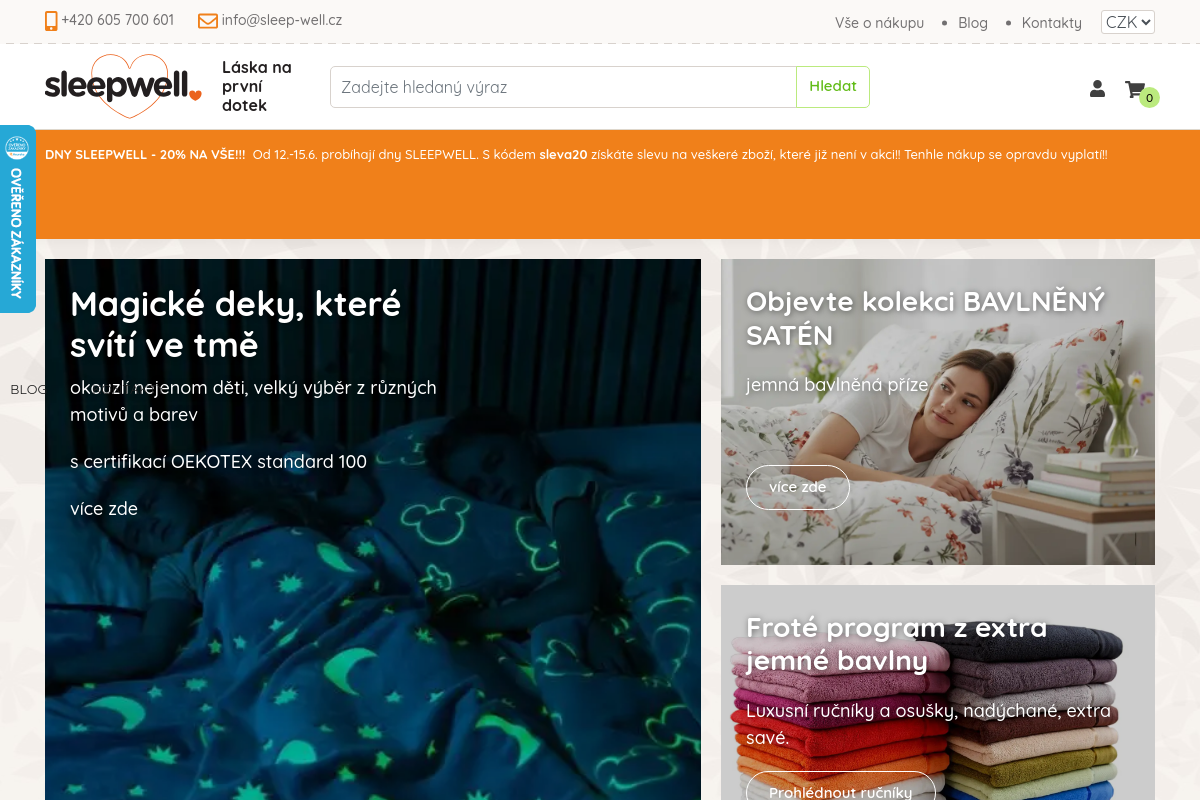Open the CZK currency dropdown

tap(1128, 22)
